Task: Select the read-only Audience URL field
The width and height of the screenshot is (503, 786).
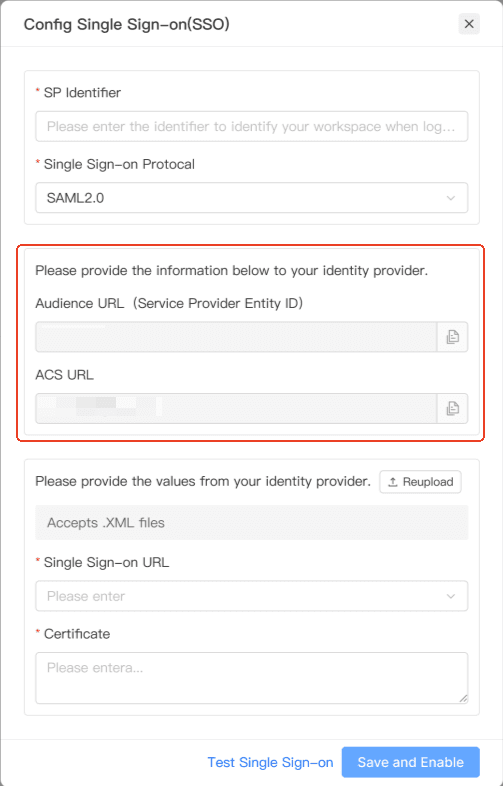Action: (x=236, y=337)
